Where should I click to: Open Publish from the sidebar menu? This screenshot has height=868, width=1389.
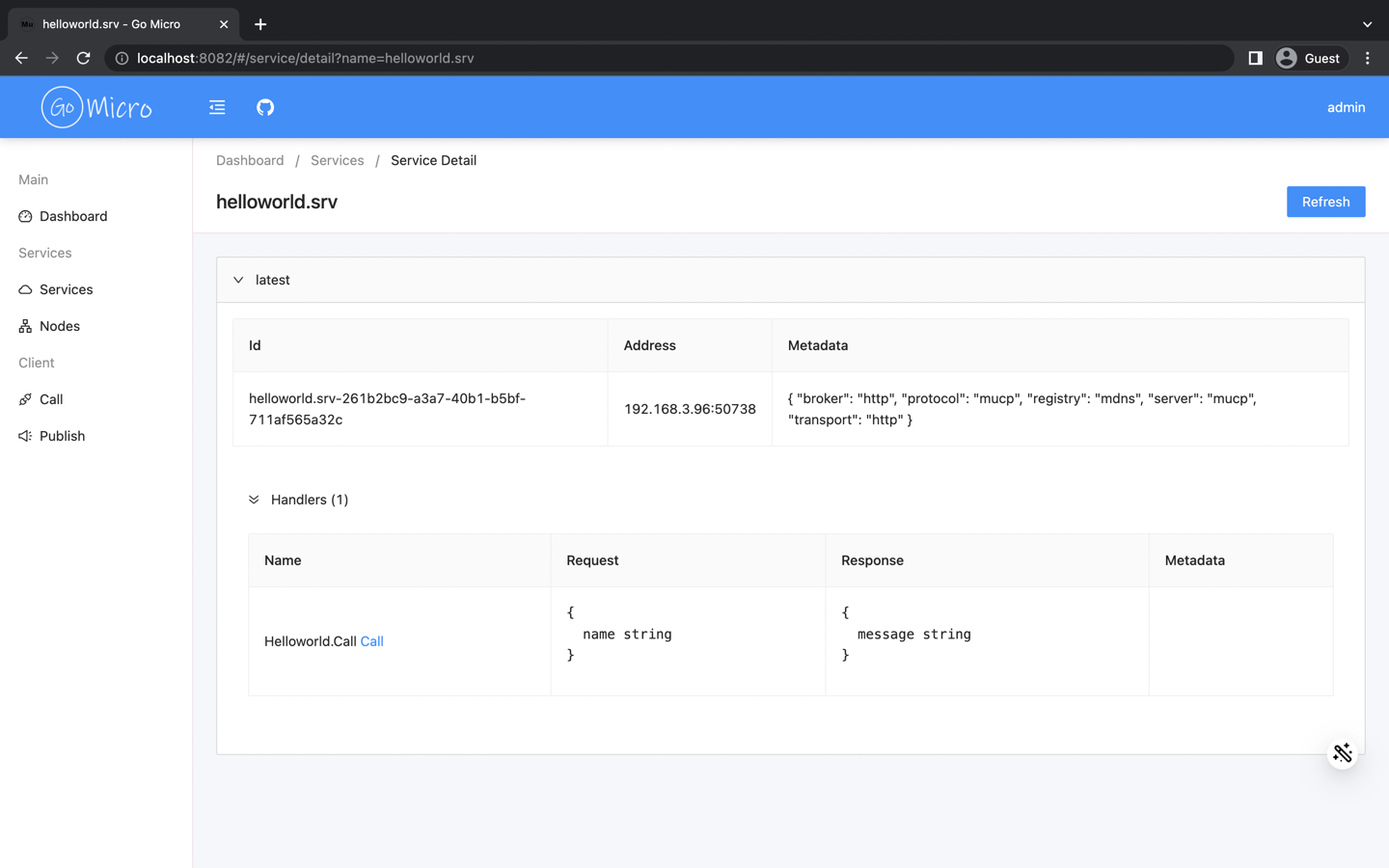(x=62, y=436)
